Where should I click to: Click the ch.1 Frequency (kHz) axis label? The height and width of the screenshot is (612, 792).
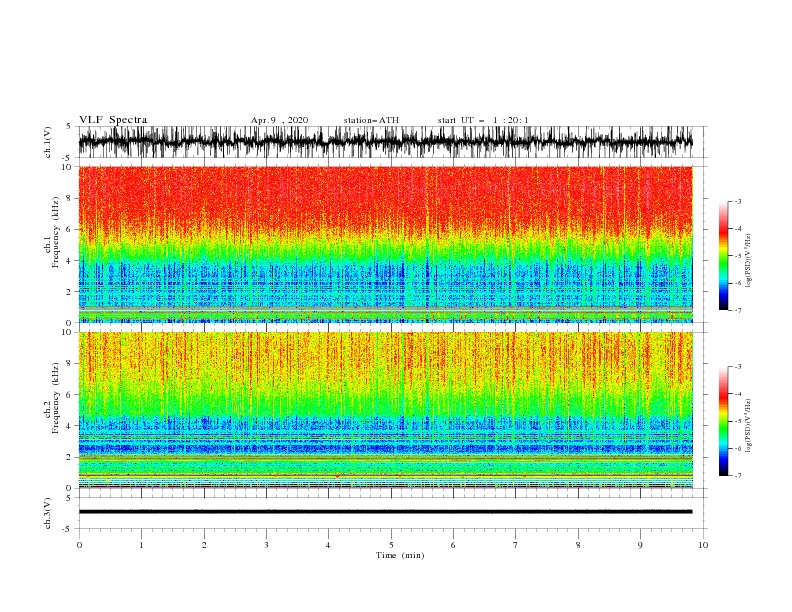(52, 230)
